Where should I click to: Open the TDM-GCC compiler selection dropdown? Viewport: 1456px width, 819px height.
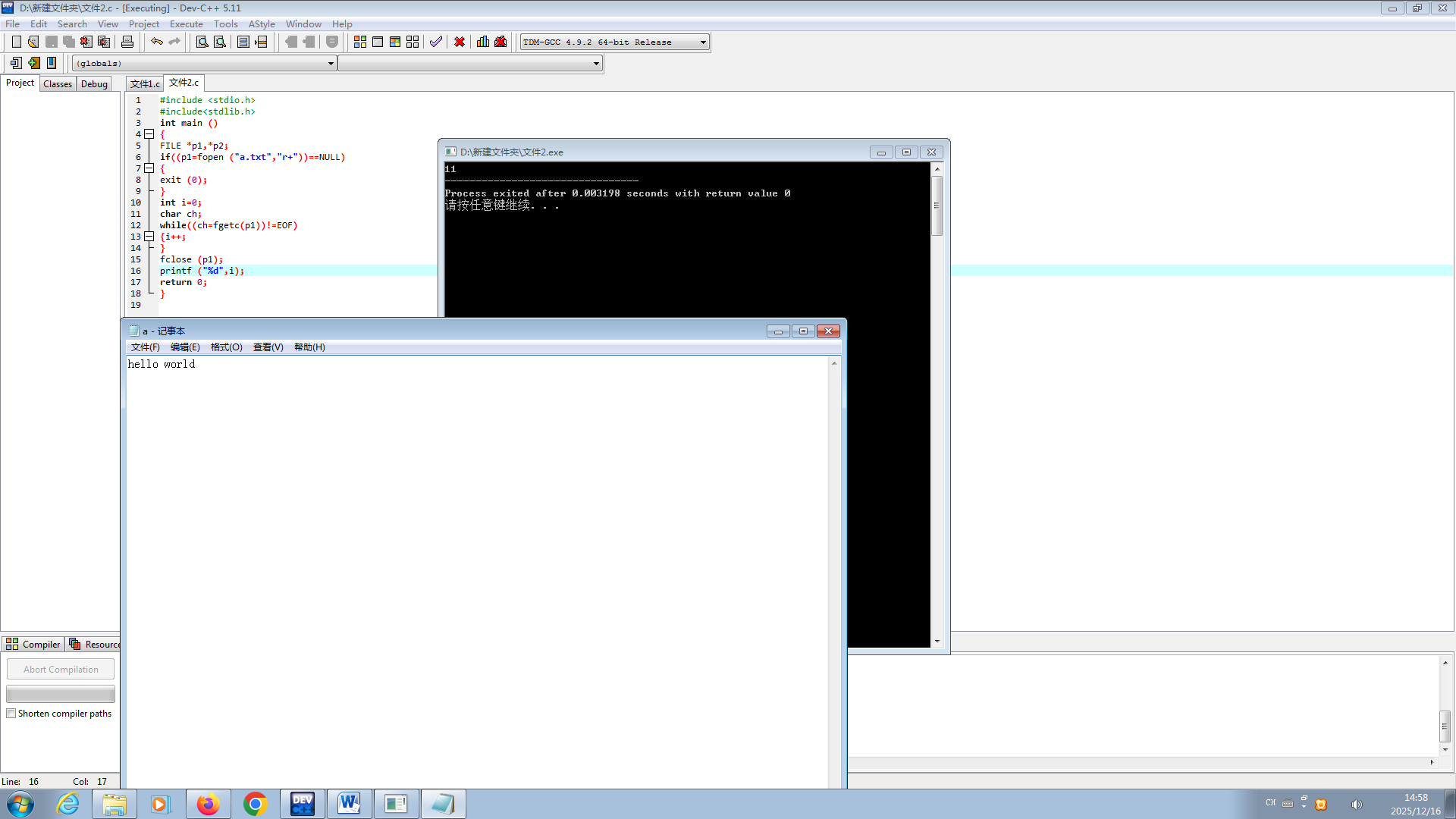click(703, 42)
